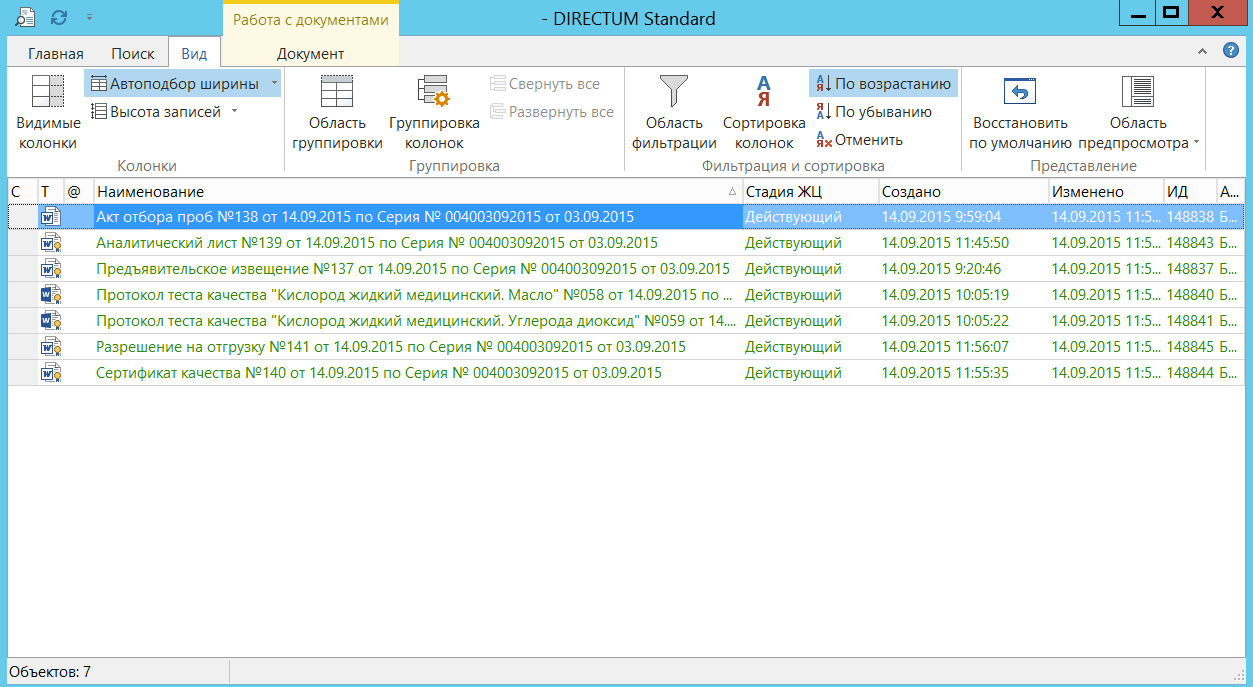Open the Документ ribbon tab
The image size is (1253, 687).
[x=310, y=54]
